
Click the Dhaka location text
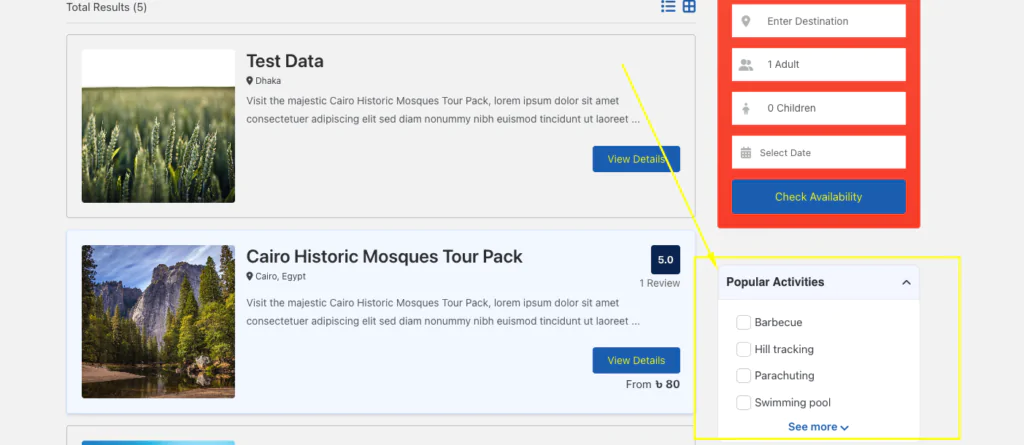tap(268, 81)
